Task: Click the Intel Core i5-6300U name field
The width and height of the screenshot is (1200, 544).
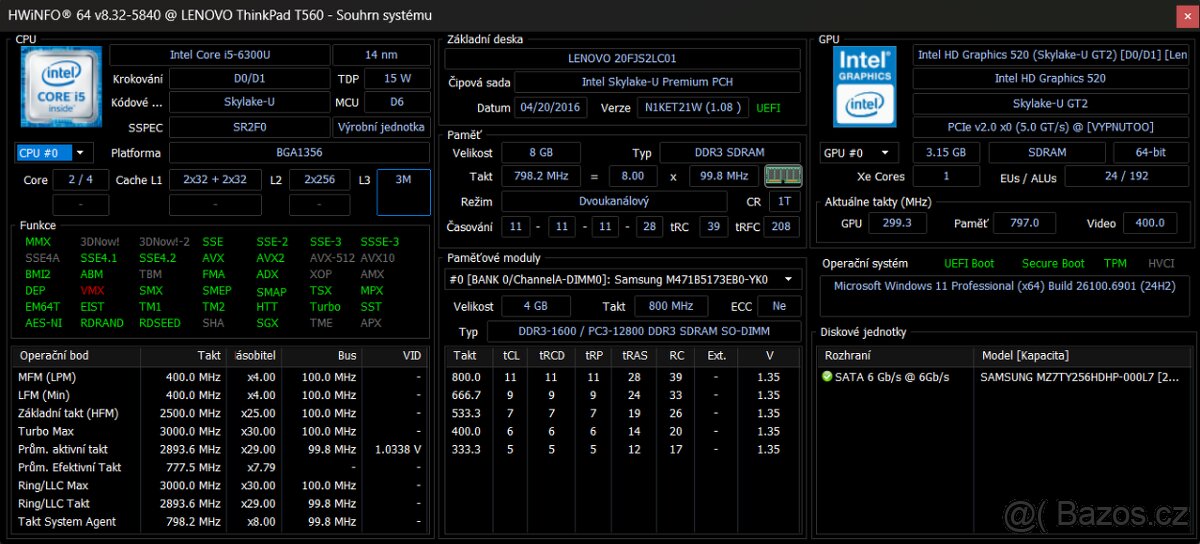Action: (x=218, y=55)
